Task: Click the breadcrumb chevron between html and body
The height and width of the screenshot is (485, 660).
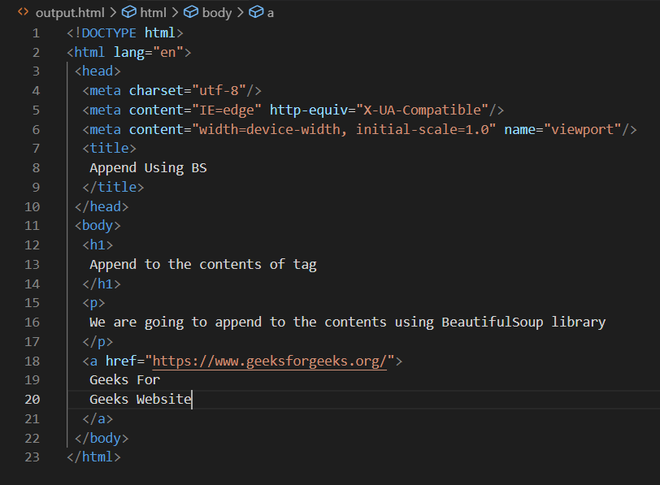Action: tap(175, 12)
